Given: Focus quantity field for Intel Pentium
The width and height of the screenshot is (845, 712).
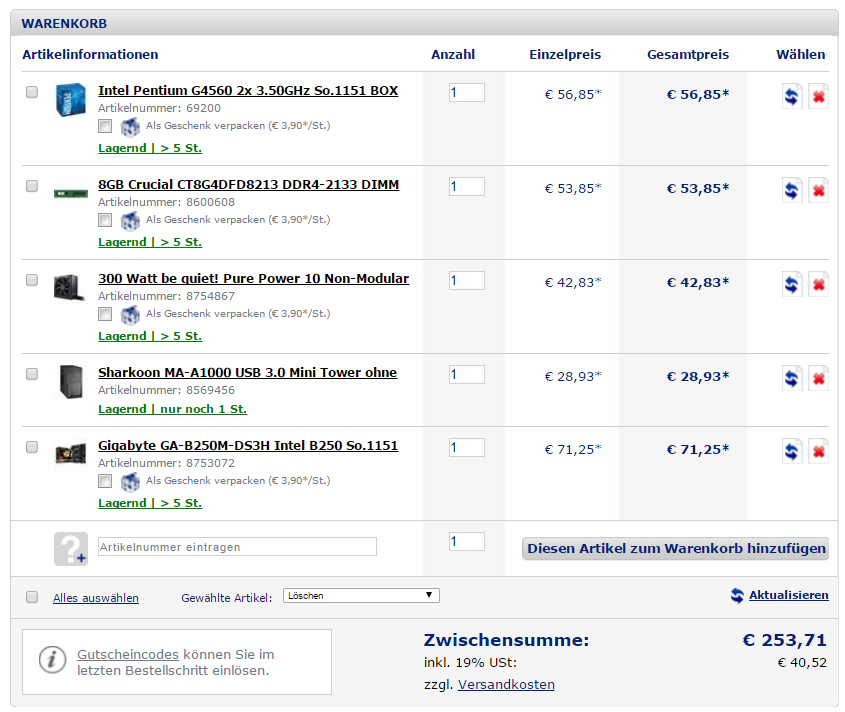Looking at the screenshot, I should point(467,93).
